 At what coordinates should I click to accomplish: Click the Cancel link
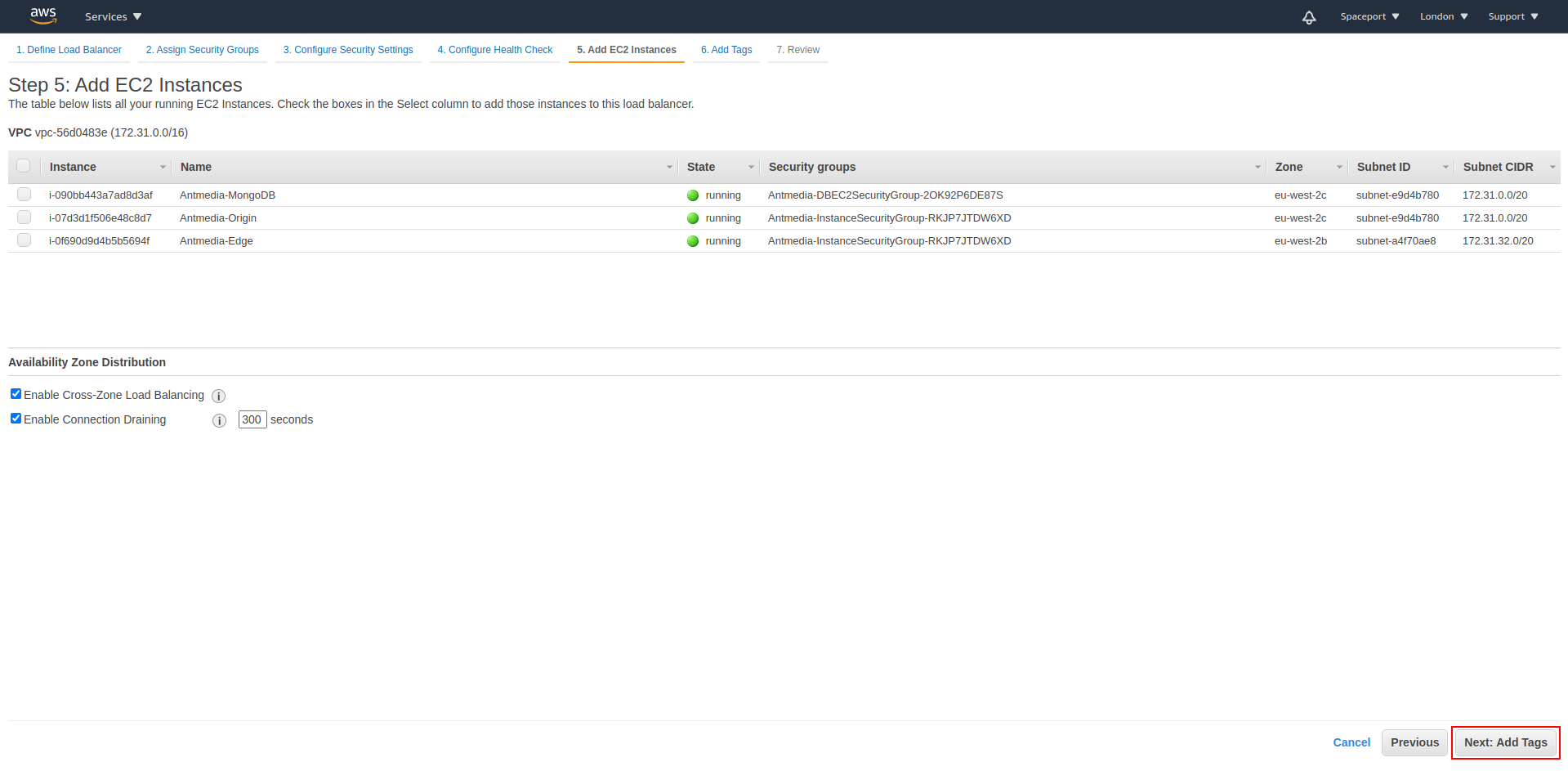pyautogui.click(x=1351, y=742)
